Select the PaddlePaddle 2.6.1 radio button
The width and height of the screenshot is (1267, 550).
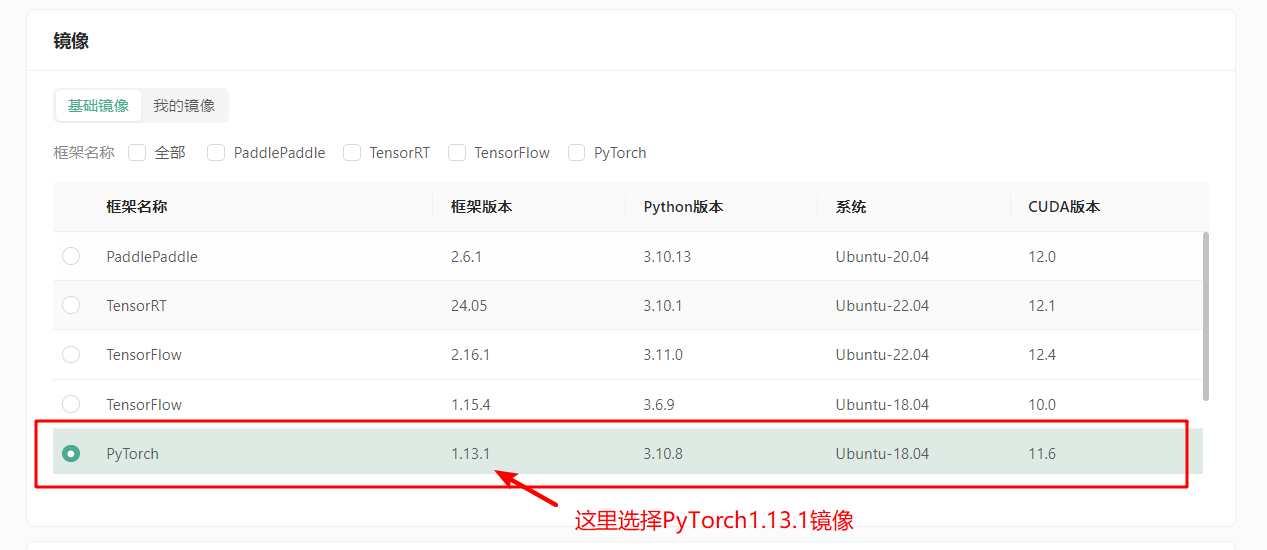pyautogui.click(x=71, y=256)
